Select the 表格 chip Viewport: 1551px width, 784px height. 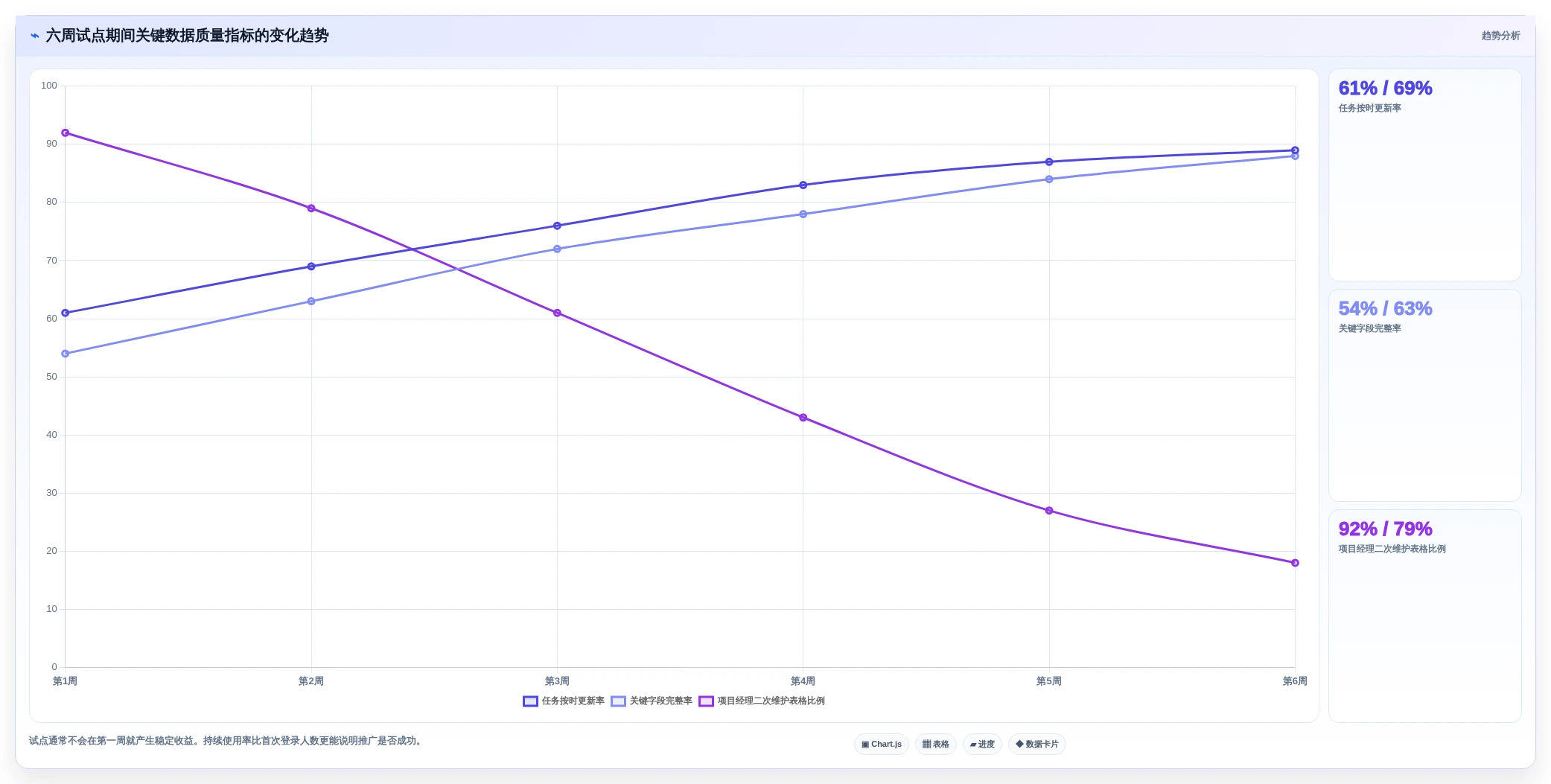pyautogui.click(x=935, y=745)
